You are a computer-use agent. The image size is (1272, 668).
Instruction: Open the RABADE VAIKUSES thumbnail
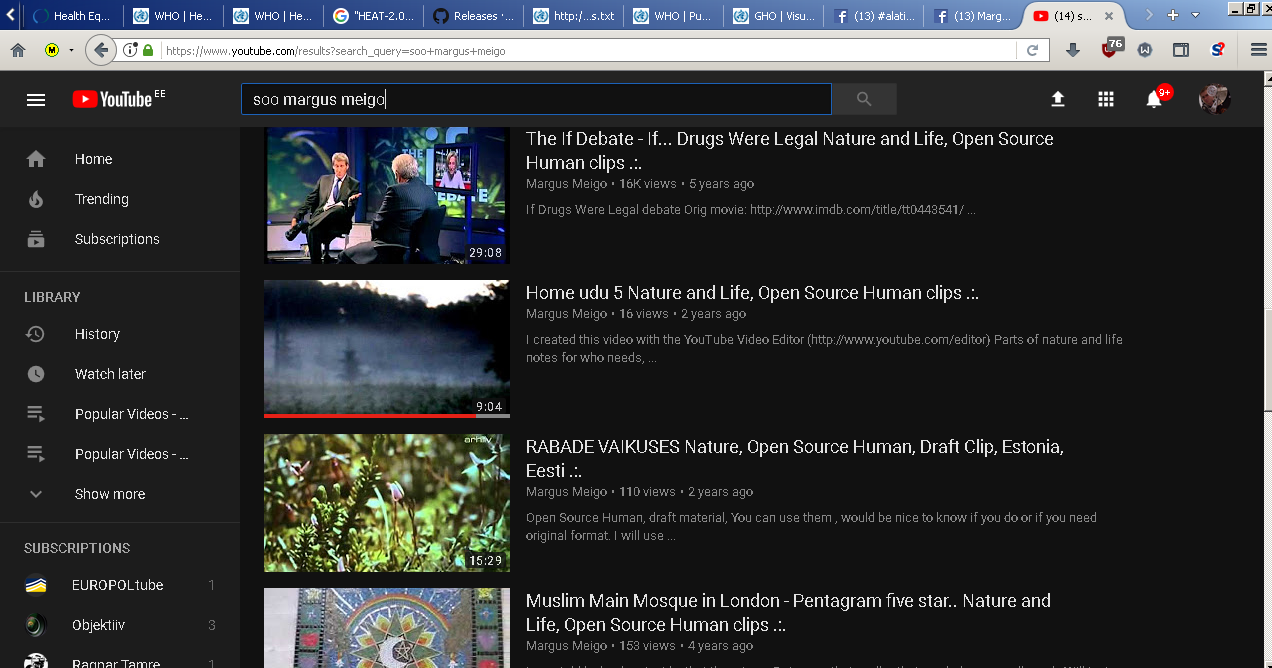coord(387,503)
